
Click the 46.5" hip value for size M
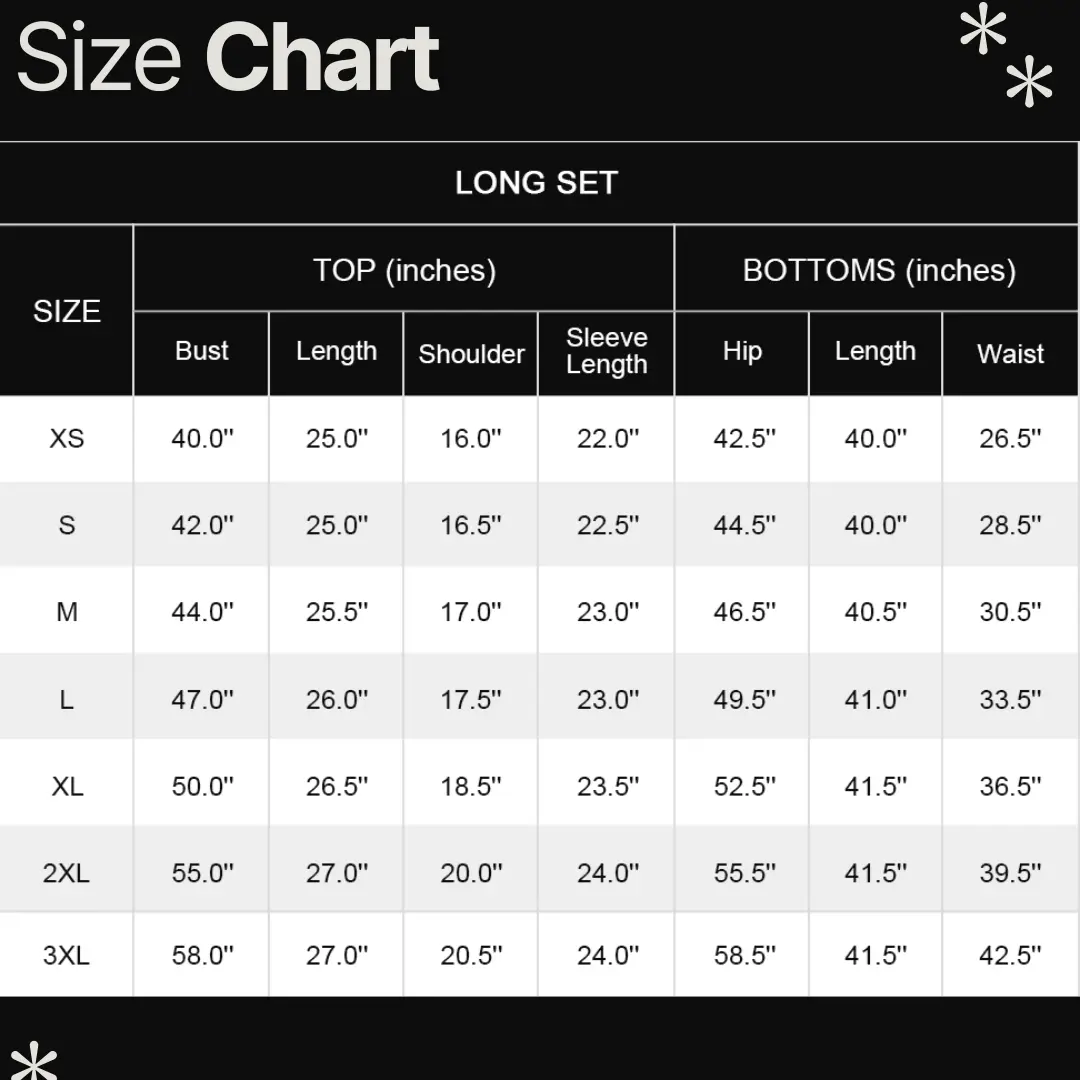point(744,612)
